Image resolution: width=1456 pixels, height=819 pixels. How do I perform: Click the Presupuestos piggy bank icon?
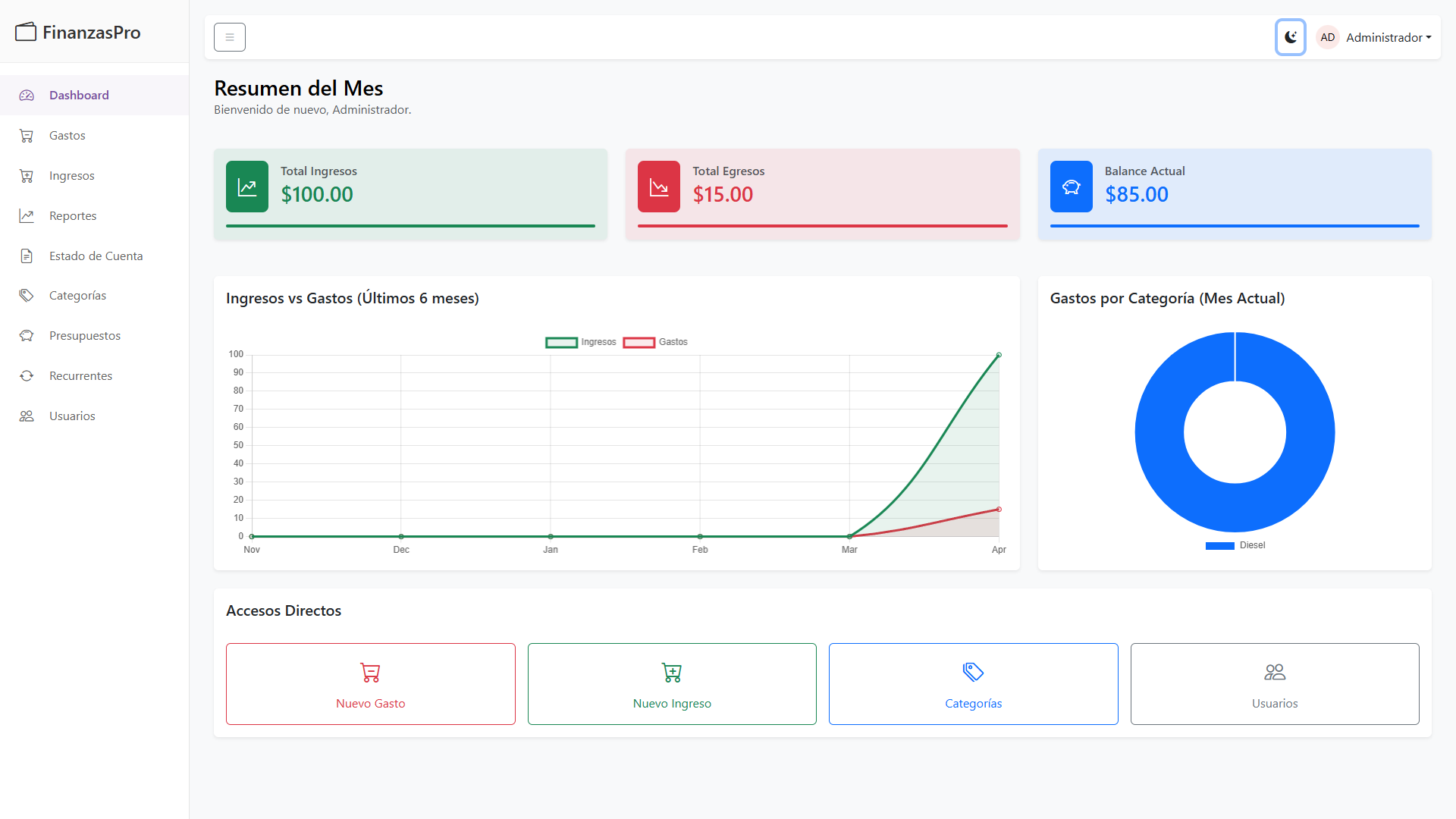coord(27,336)
